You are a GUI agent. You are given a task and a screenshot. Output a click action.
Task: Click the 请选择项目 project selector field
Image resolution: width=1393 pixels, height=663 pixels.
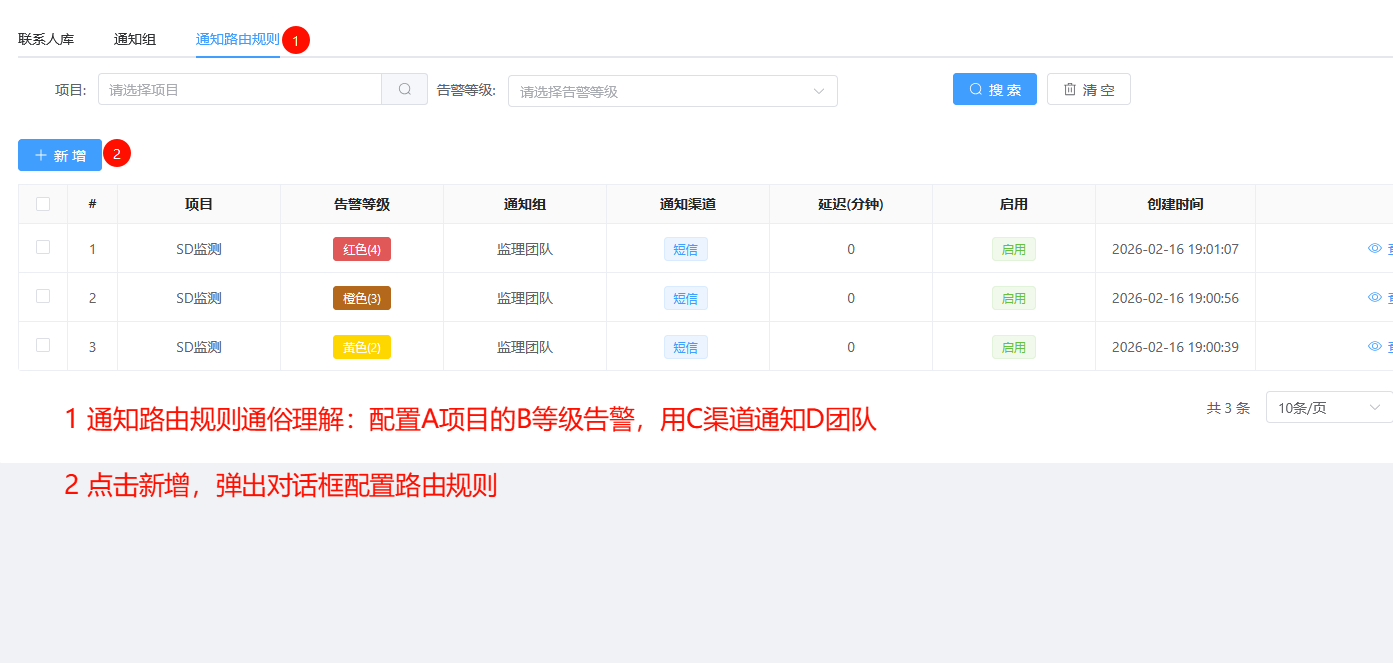click(x=240, y=89)
